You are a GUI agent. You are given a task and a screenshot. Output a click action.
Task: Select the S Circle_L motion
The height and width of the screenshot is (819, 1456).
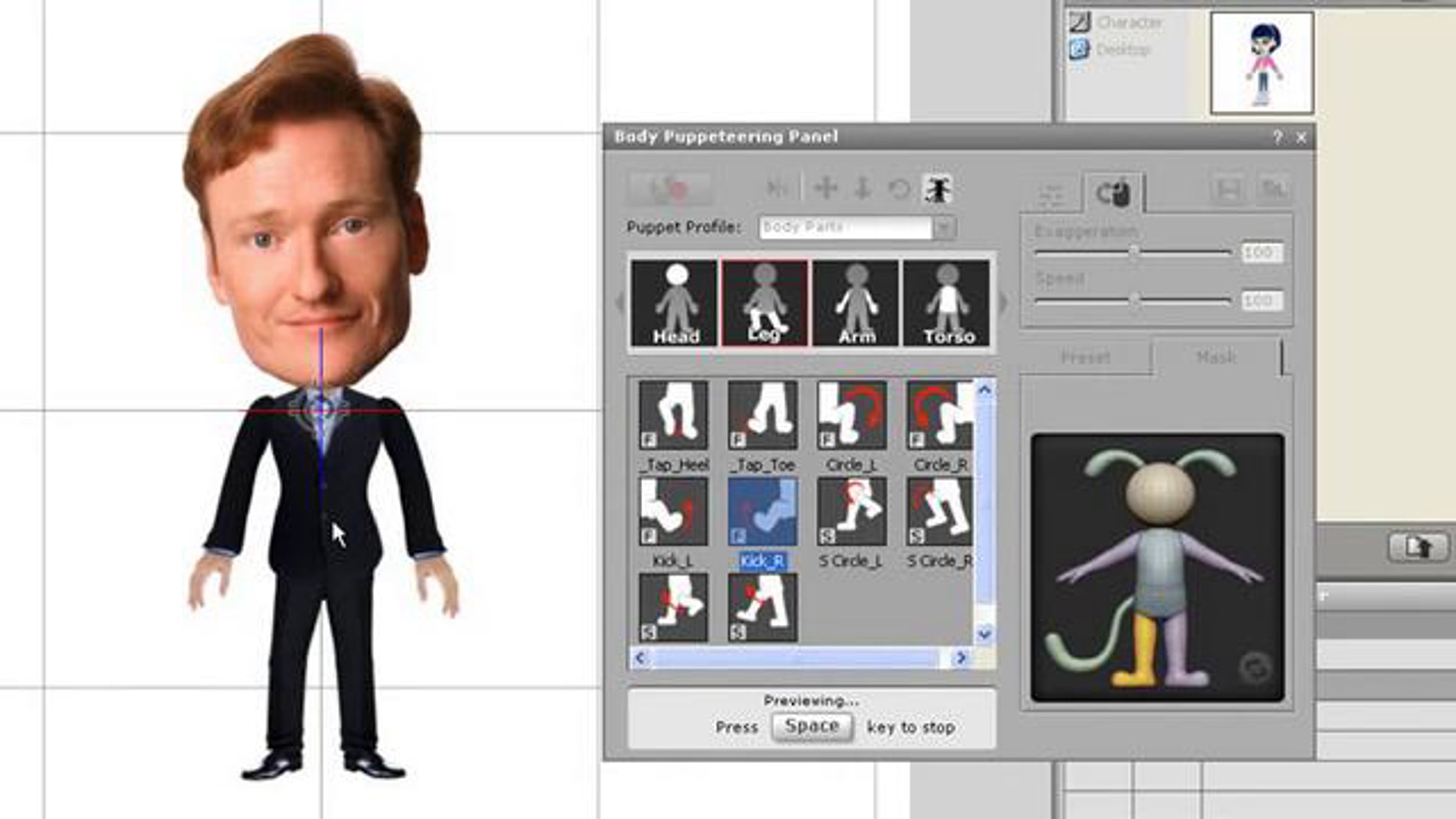(x=852, y=511)
